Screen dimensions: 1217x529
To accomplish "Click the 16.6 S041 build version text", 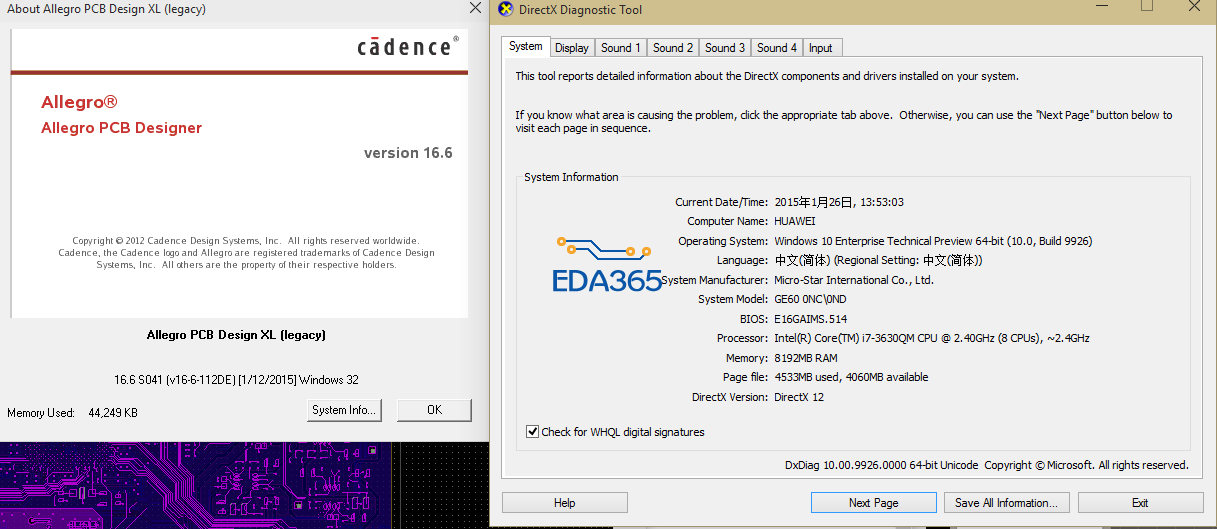I will click(x=236, y=380).
